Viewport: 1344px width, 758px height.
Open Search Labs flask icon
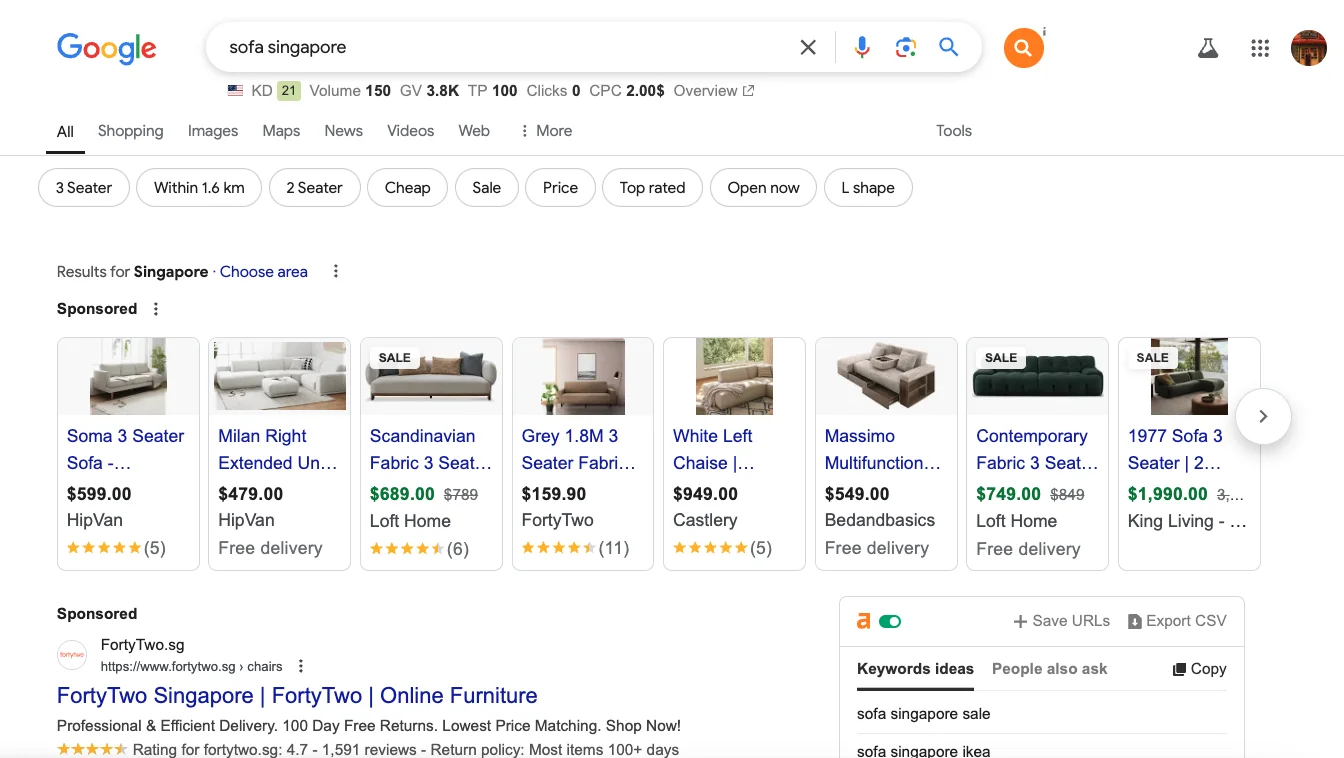click(1208, 48)
